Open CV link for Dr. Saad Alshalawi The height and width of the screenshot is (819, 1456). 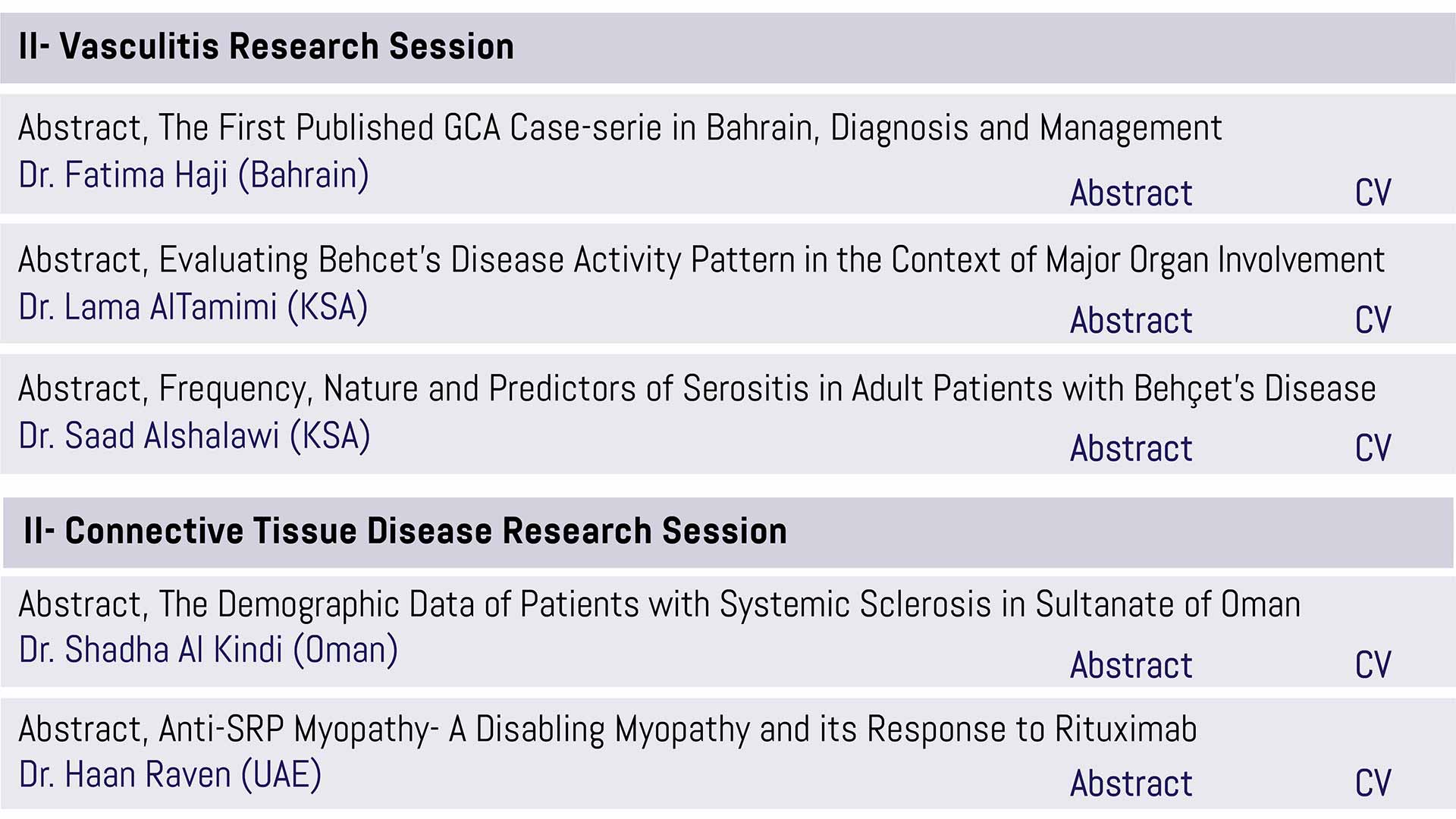tap(1373, 449)
